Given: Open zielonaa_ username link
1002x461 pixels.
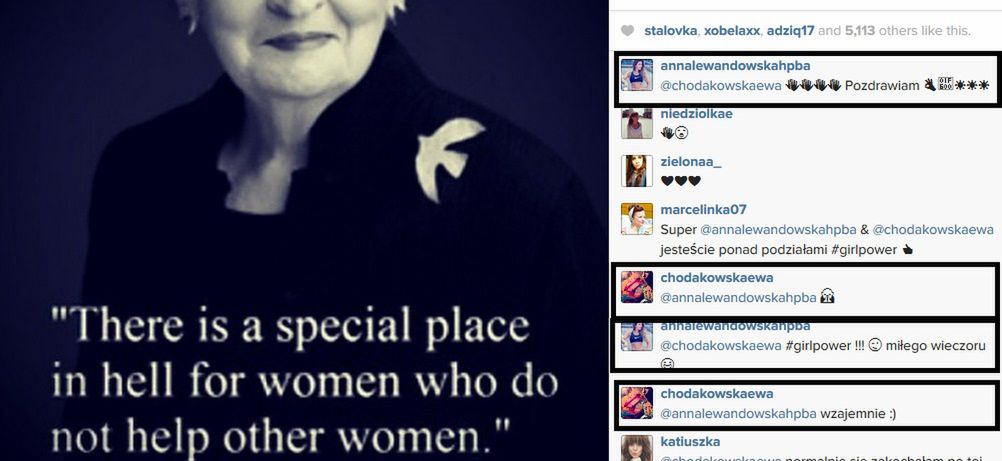Looking at the screenshot, I should point(691,162).
